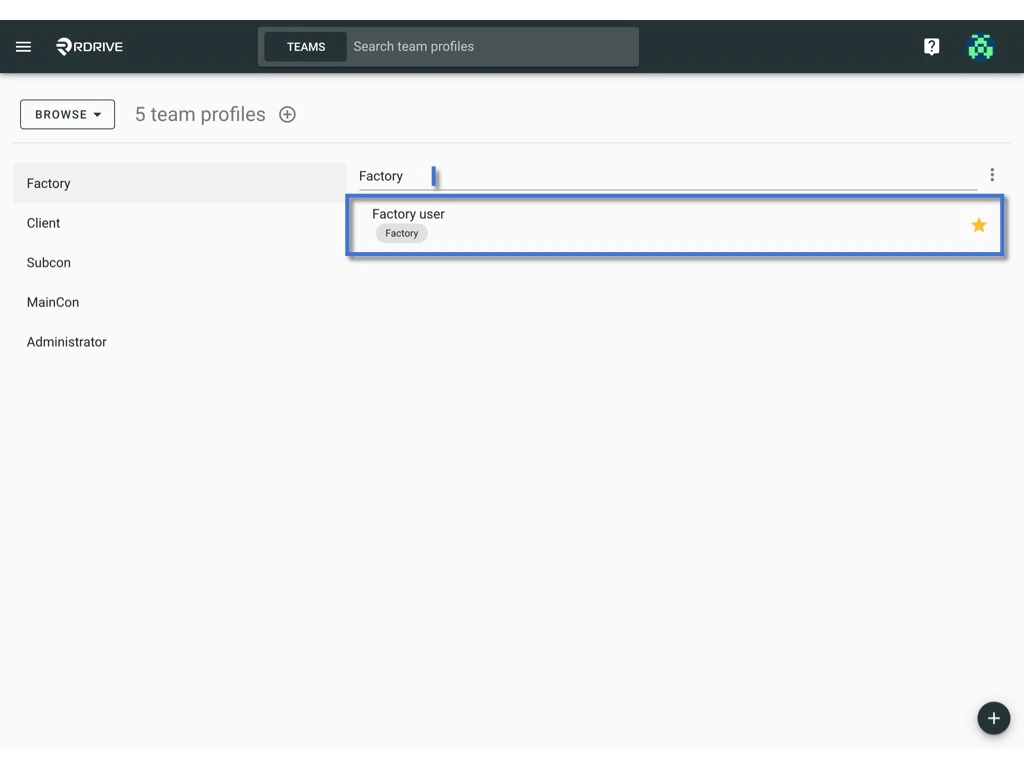Click the floating plus action button

(993, 718)
